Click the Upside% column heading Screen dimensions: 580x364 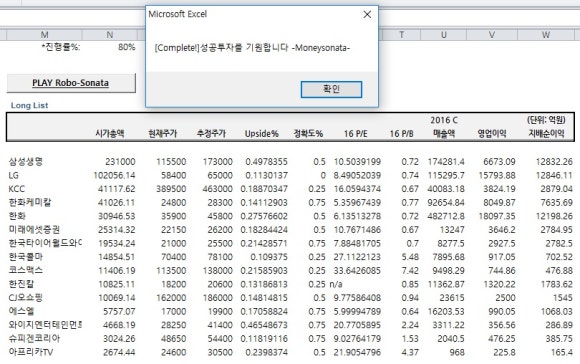tap(262, 133)
